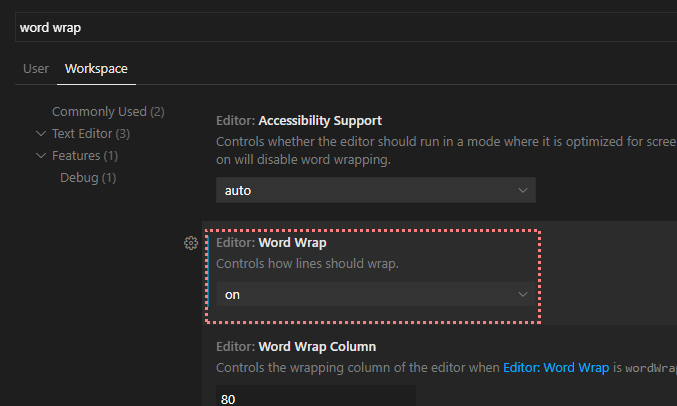Select Commonly Used (2) category
Screen dimensions: 677x406
pyautogui.click(x=108, y=111)
